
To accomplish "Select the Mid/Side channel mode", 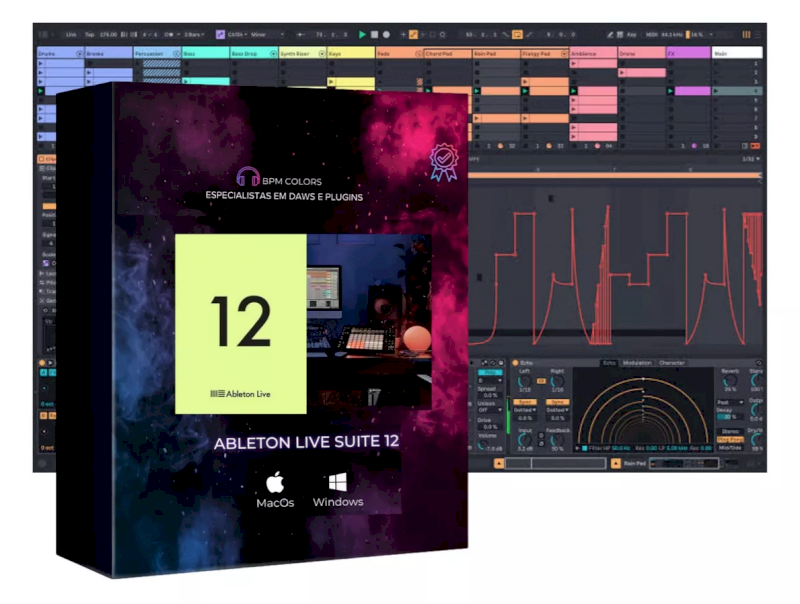I will pyautogui.click(x=730, y=447).
